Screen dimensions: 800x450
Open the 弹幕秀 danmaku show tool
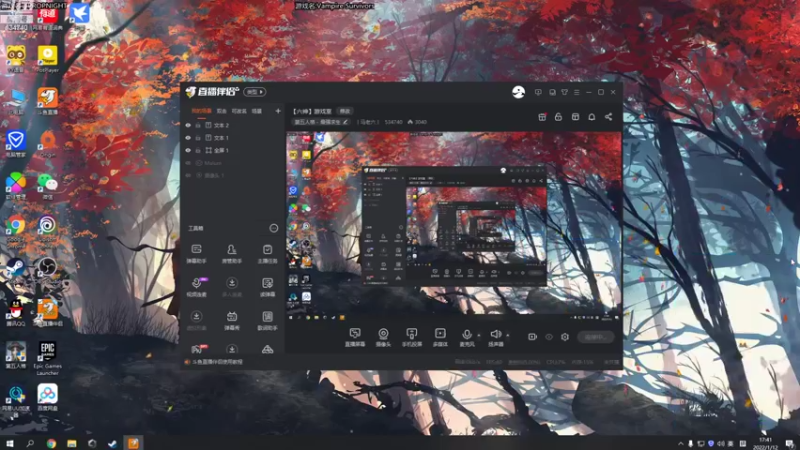click(232, 320)
